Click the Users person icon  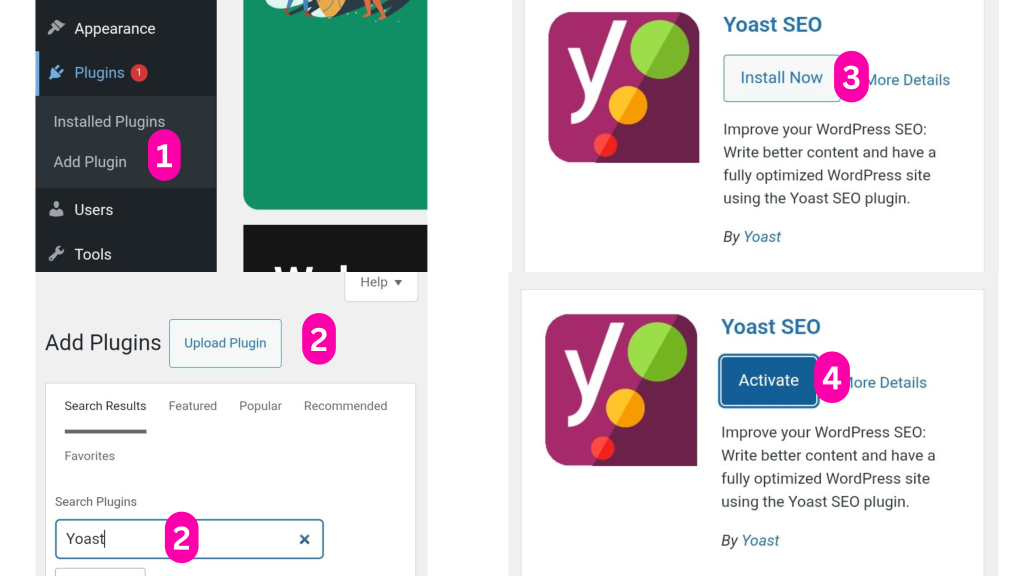tap(56, 209)
